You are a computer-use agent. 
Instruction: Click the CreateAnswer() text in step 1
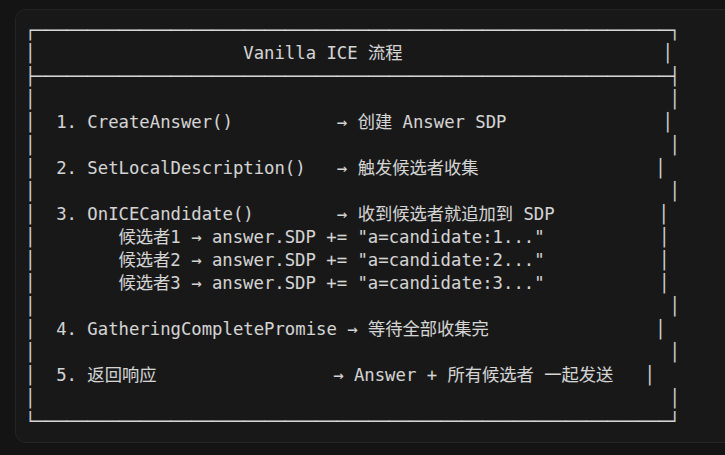[x=159, y=122]
